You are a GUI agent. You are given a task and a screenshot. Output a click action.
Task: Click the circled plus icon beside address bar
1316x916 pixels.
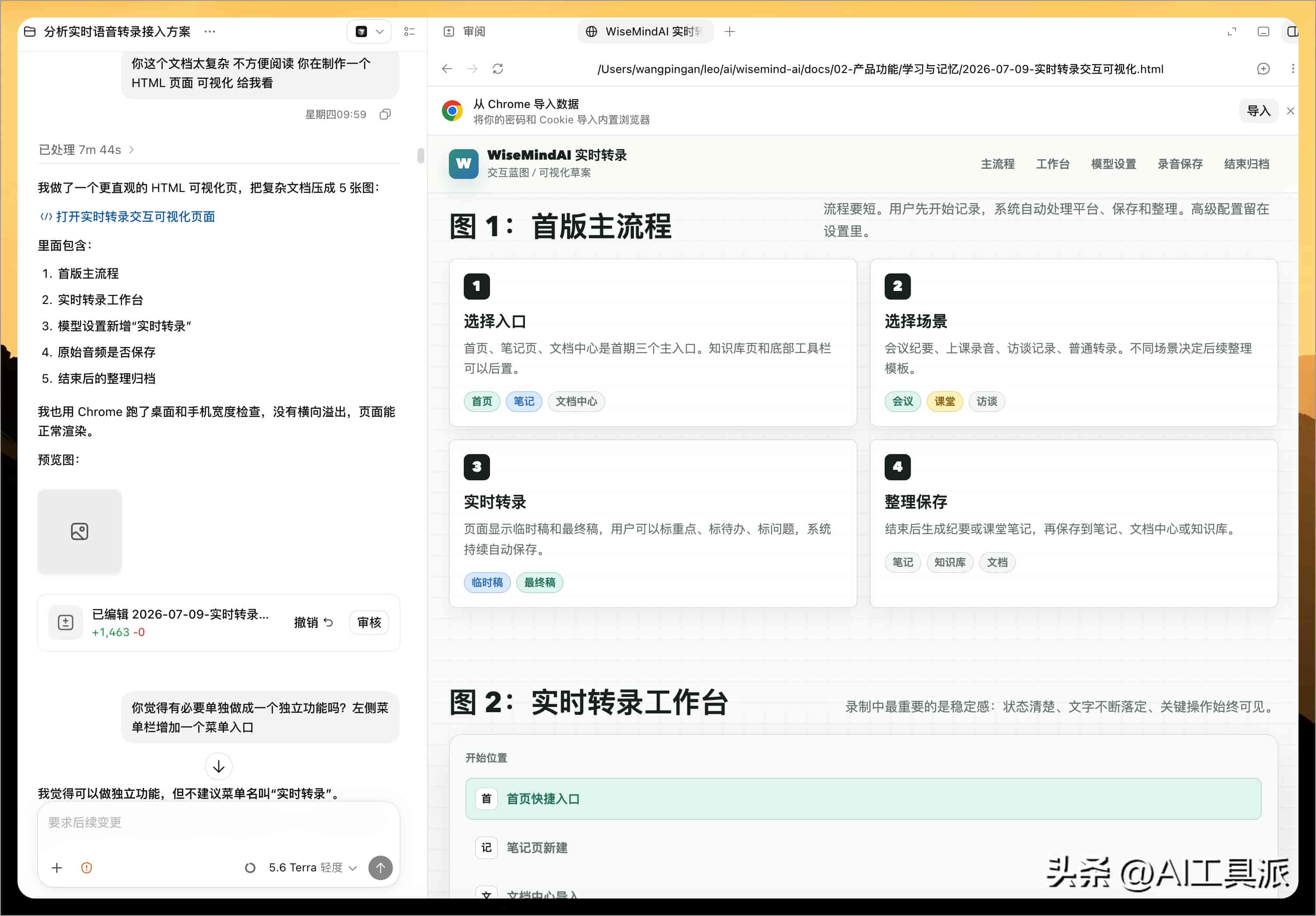coord(1263,69)
